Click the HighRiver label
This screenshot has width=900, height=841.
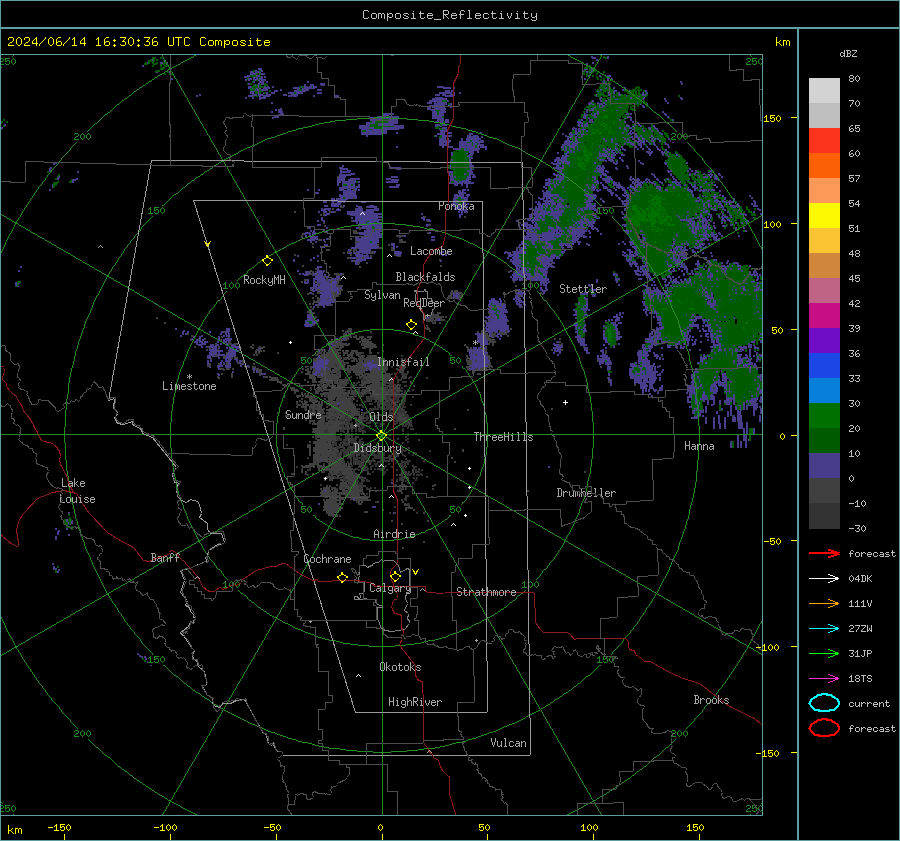tap(415, 702)
